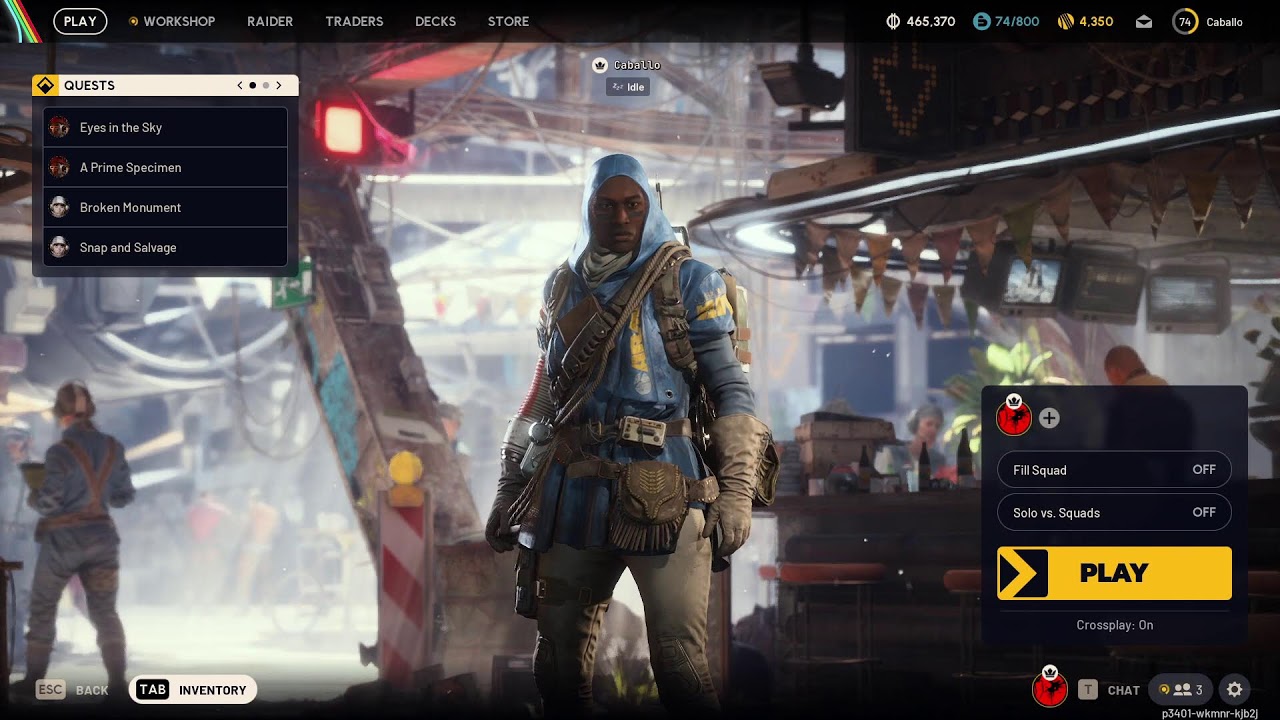Open the Snap and Salvage quest
Viewport: 1280px width, 720px height.
pyautogui.click(x=165, y=247)
